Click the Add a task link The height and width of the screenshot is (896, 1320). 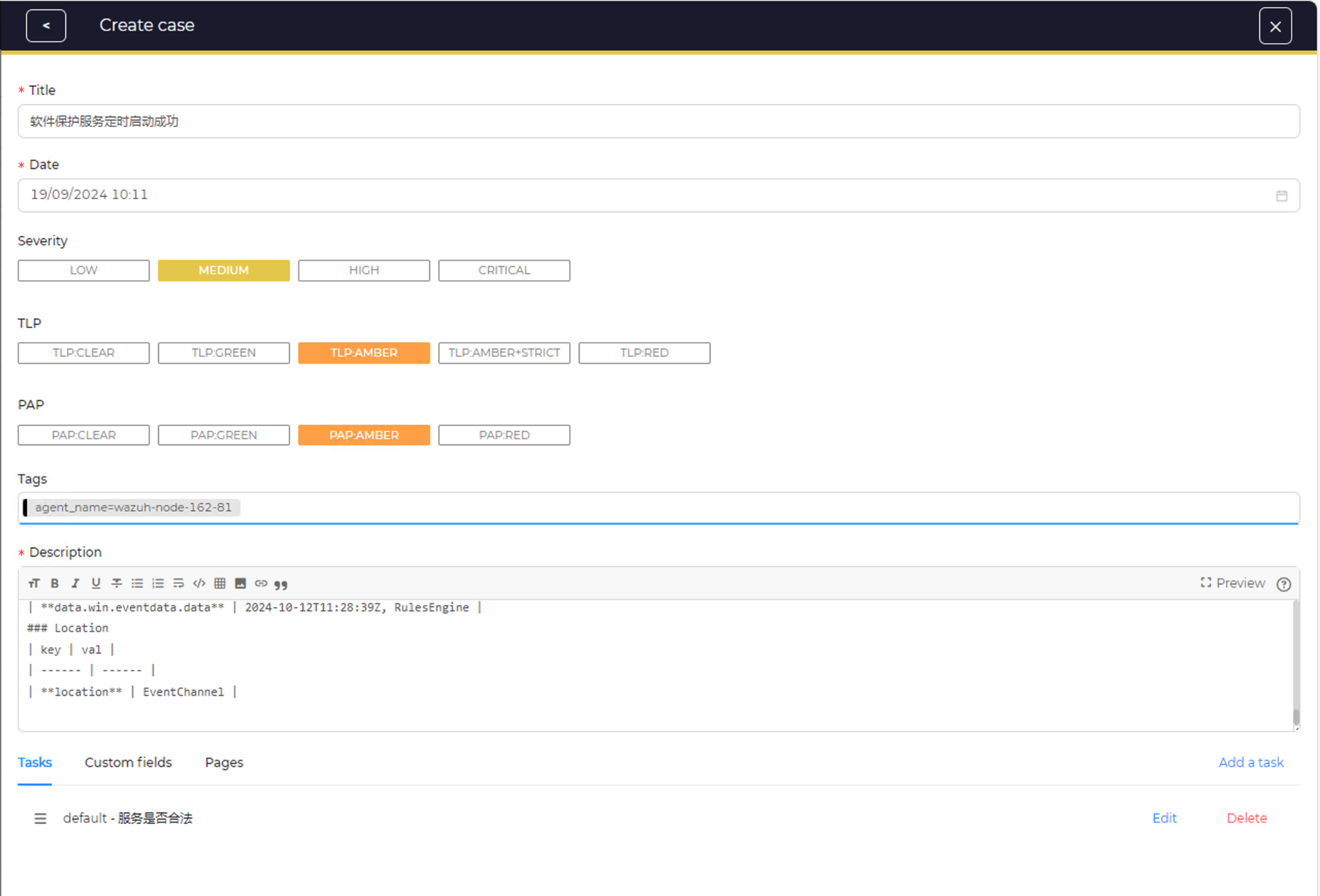(1250, 762)
